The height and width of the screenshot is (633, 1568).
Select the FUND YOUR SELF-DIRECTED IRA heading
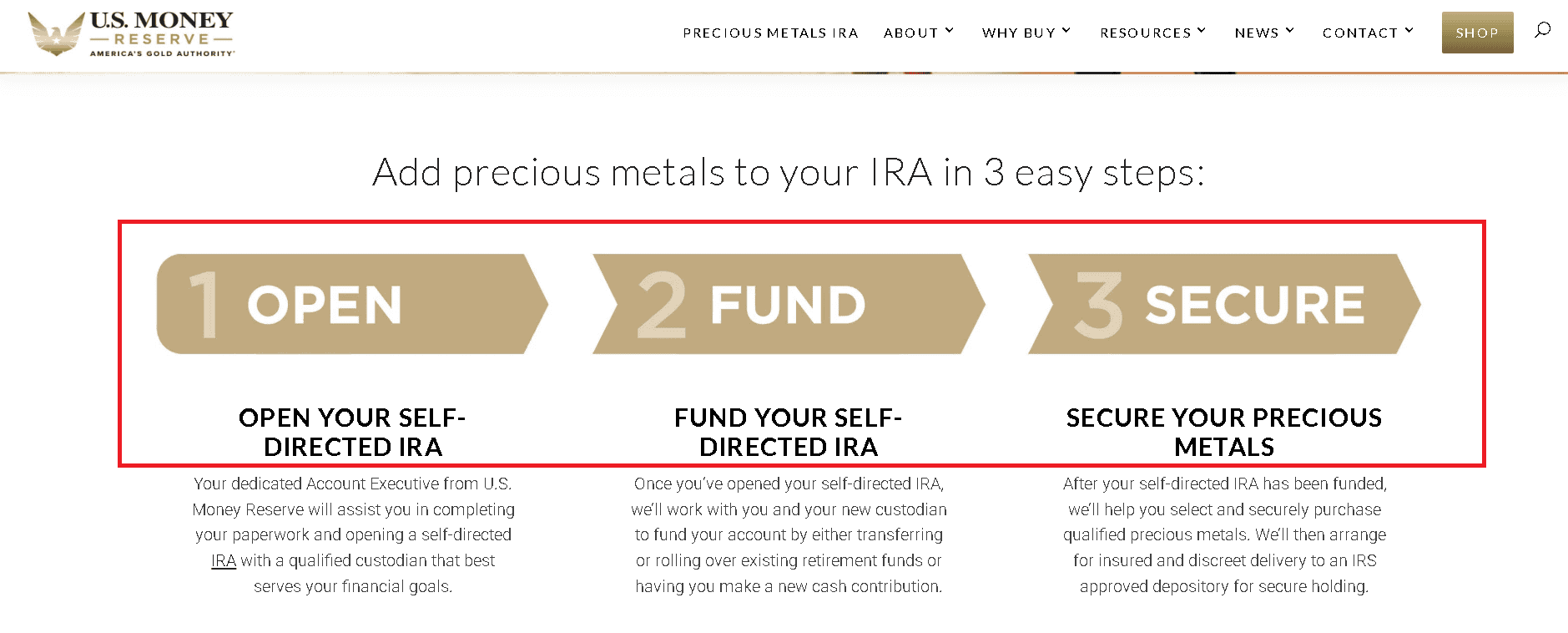point(788,432)
